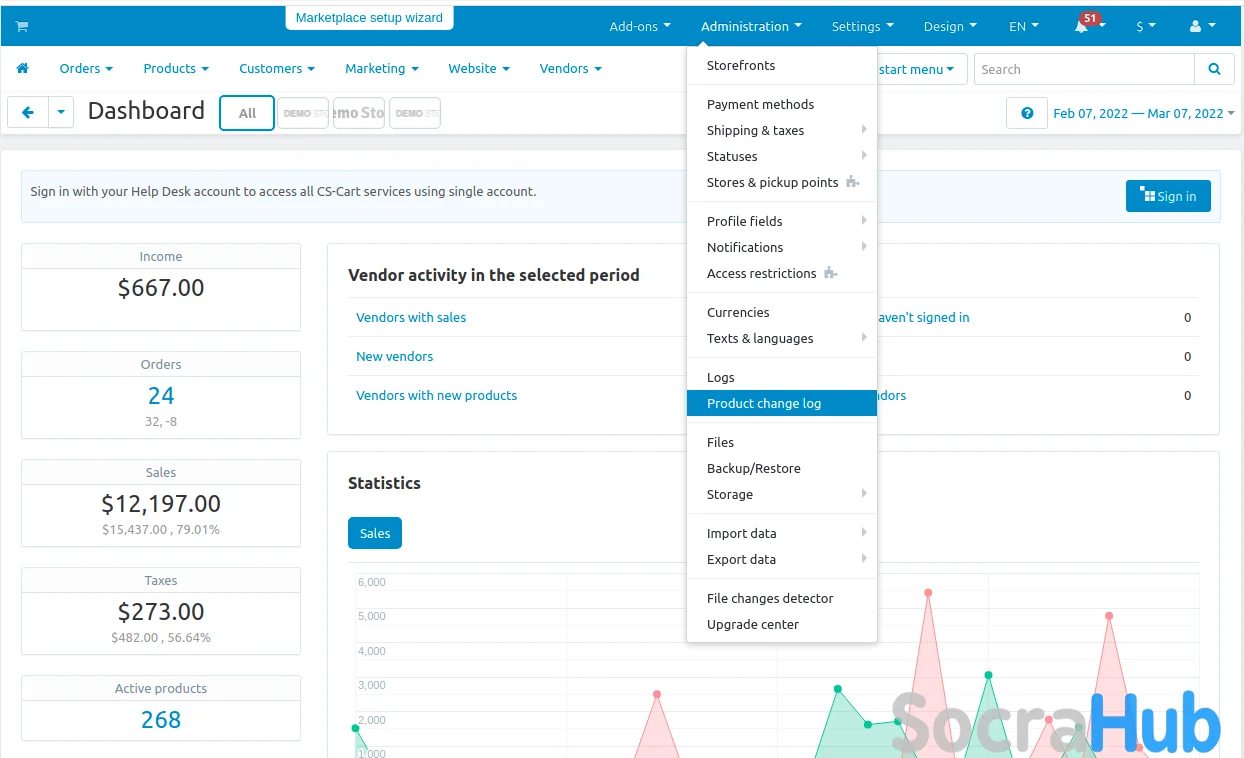The height and width of the screenshot is (758, 1244).
Task: Open the user account icon menu
Action: click(x=1203, y=27)
